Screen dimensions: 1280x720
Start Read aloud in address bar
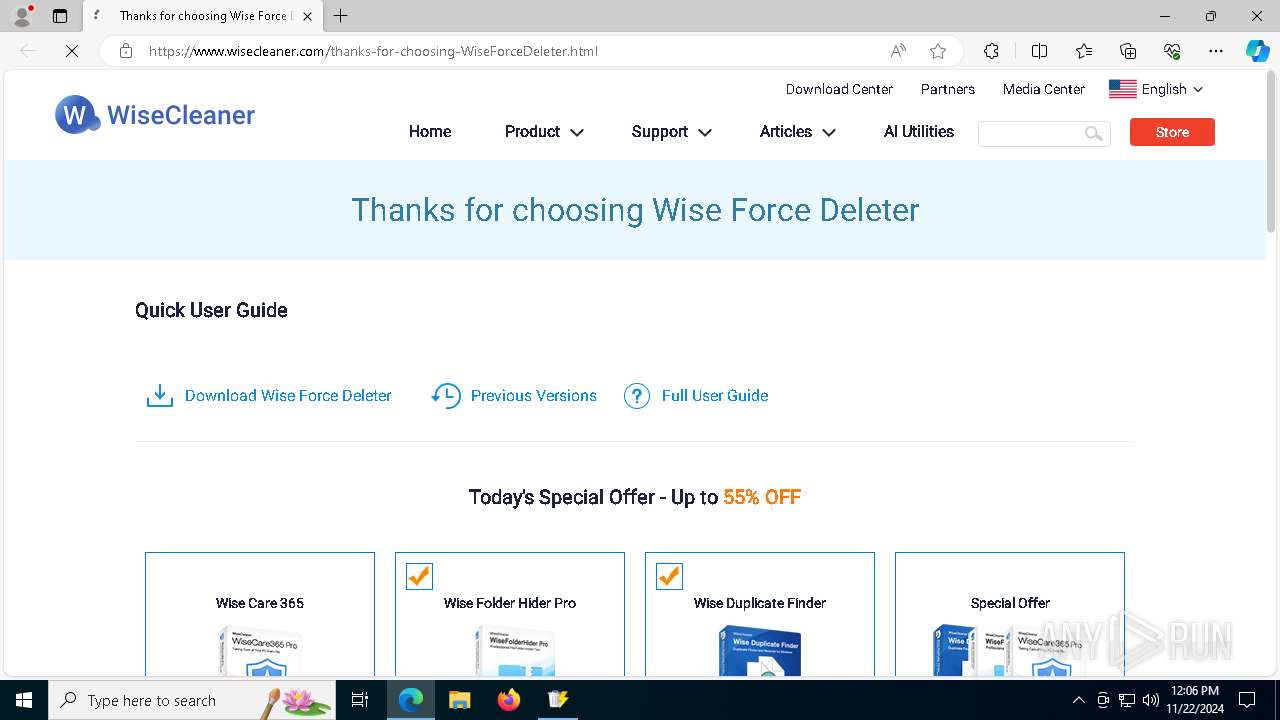[x=898, y=51]
